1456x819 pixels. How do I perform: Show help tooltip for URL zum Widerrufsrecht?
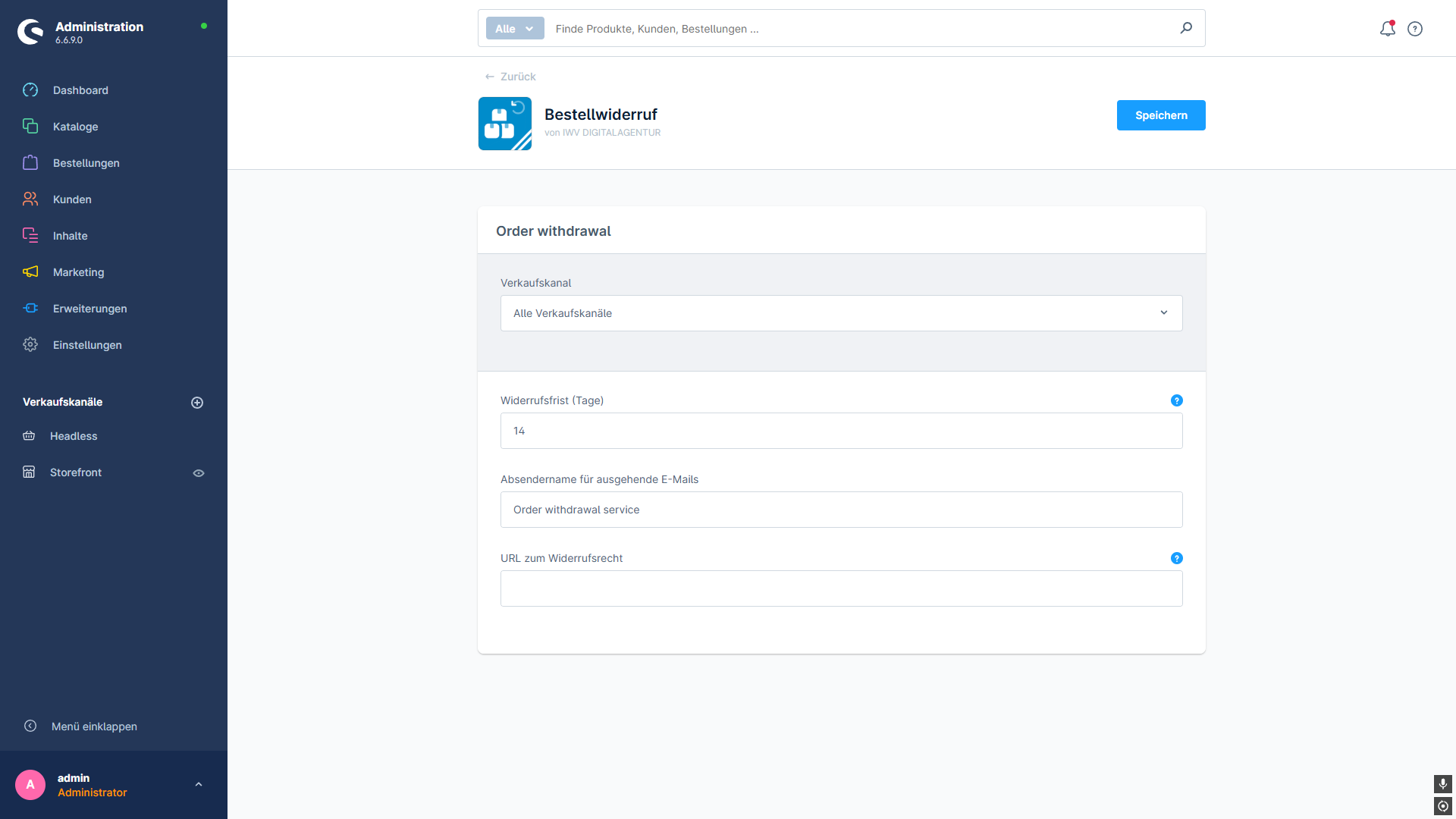tap(1177, 558)
